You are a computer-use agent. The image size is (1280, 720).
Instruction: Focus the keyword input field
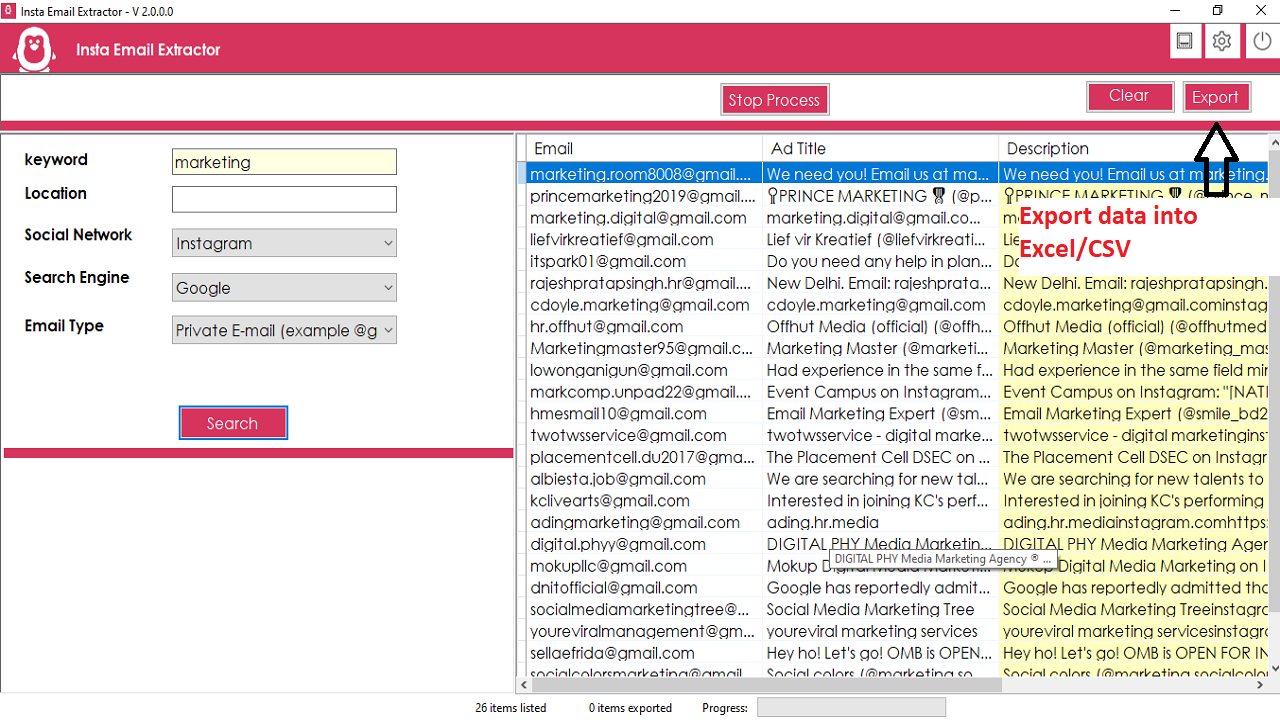coord(284,162)
